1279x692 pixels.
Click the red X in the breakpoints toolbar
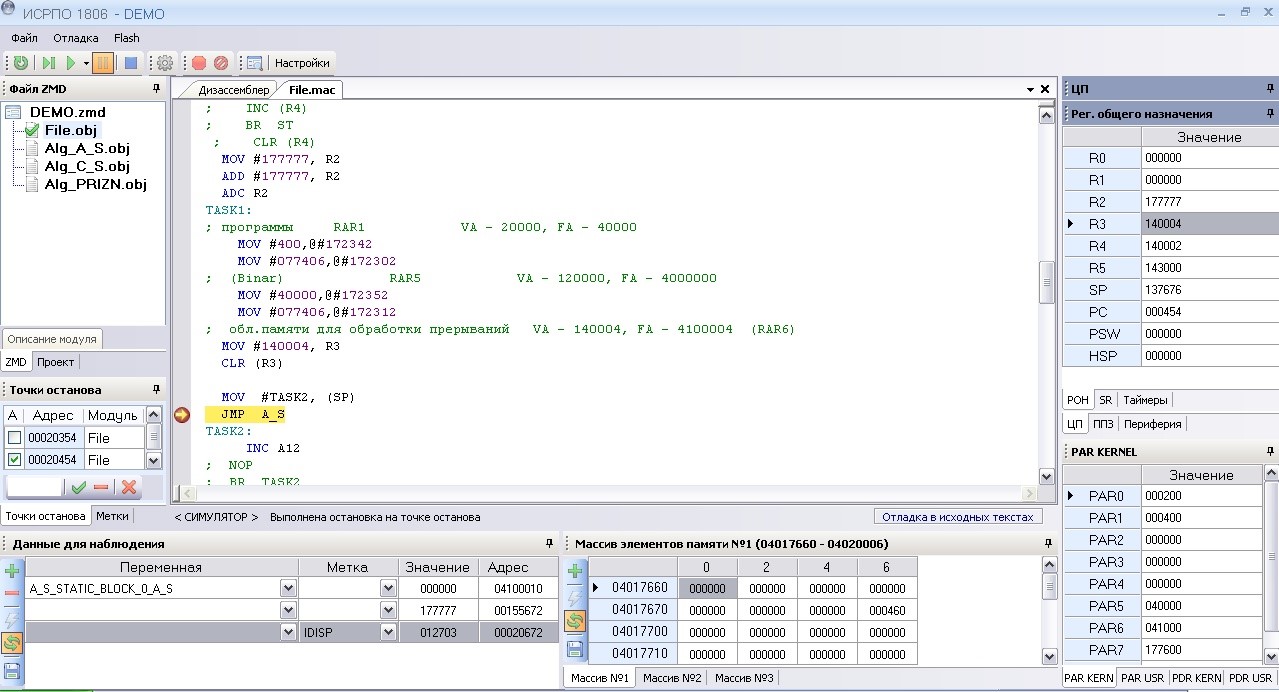point(129,487)
